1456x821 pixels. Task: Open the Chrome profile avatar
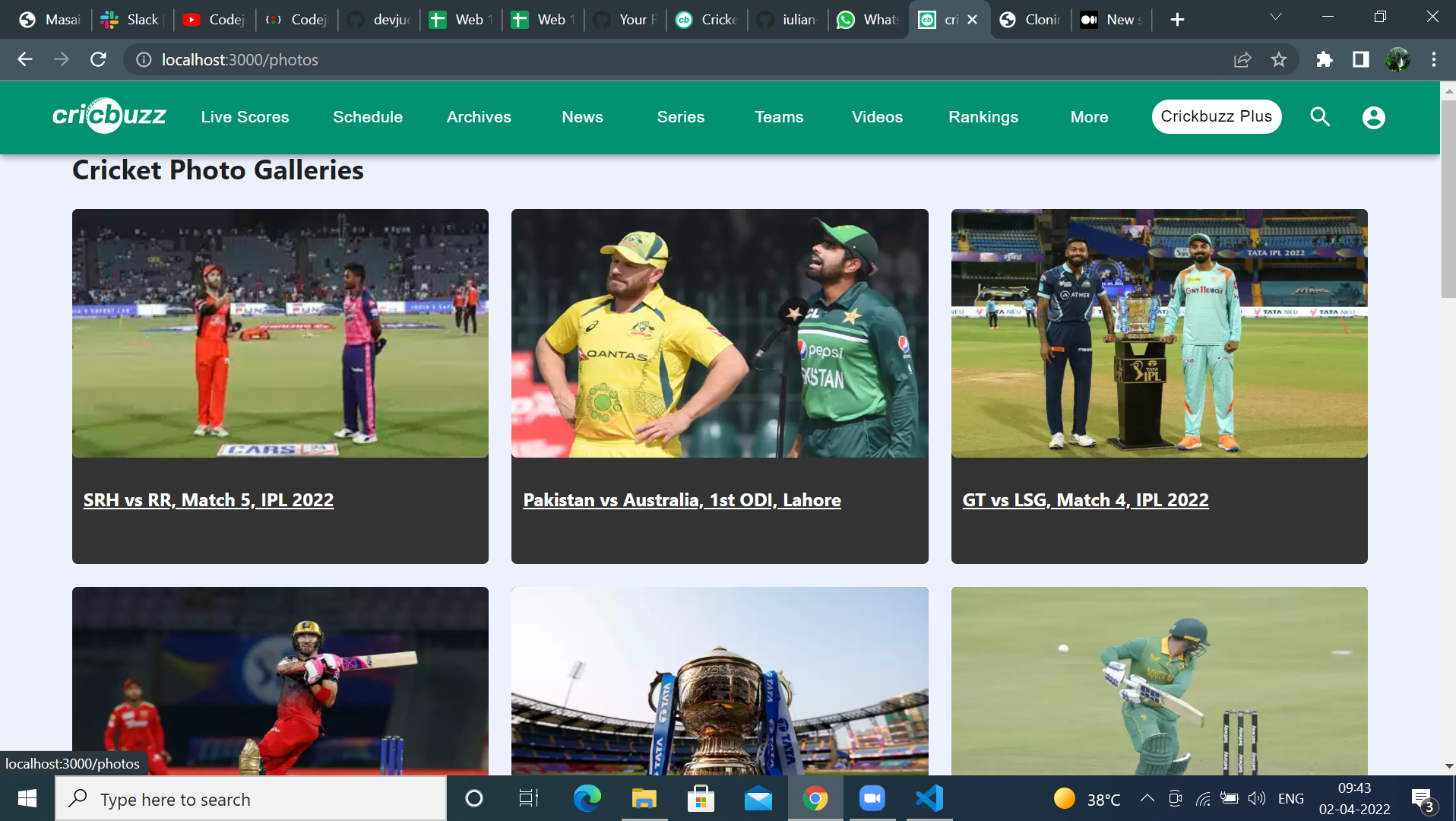(1397, 59)
